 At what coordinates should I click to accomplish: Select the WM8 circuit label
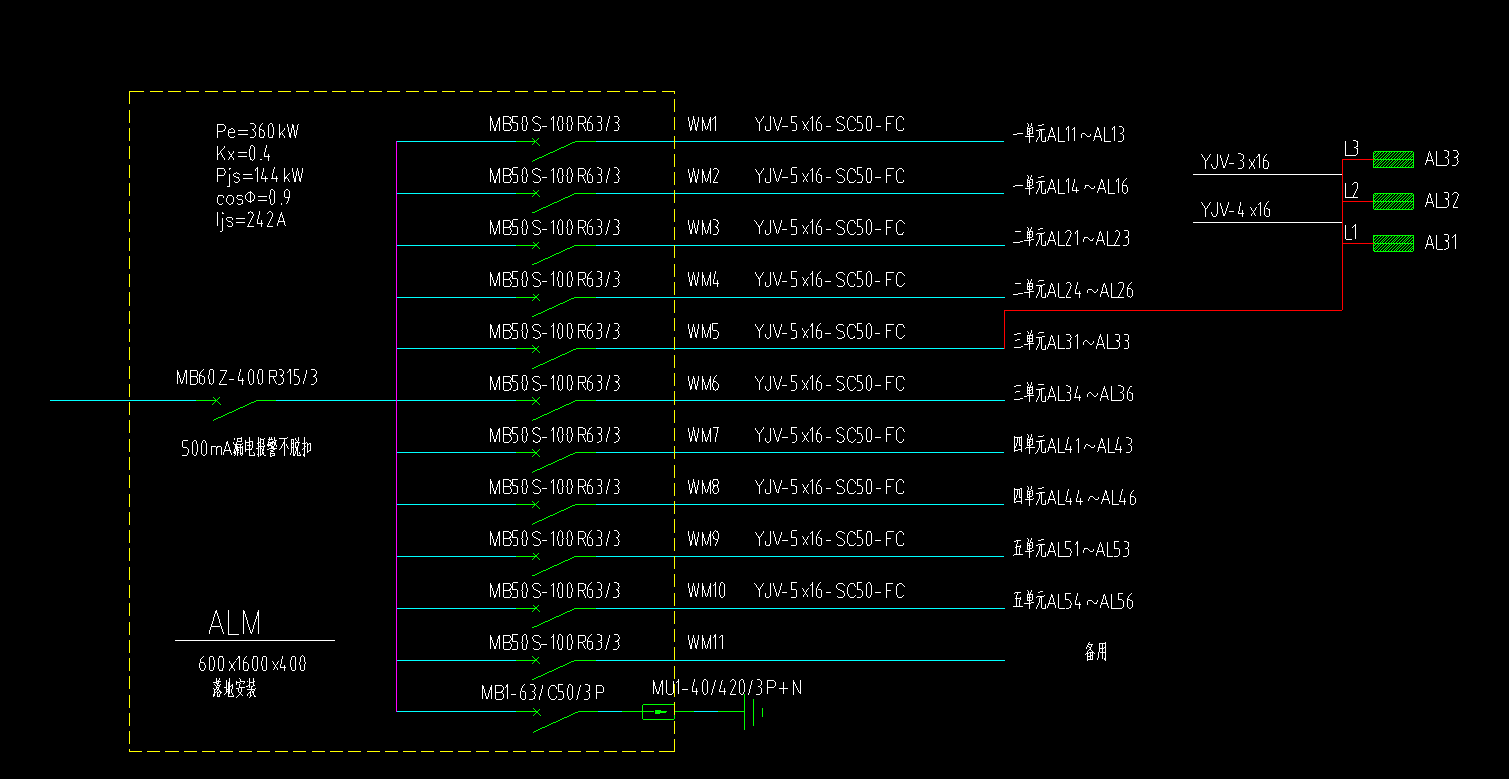703,488
